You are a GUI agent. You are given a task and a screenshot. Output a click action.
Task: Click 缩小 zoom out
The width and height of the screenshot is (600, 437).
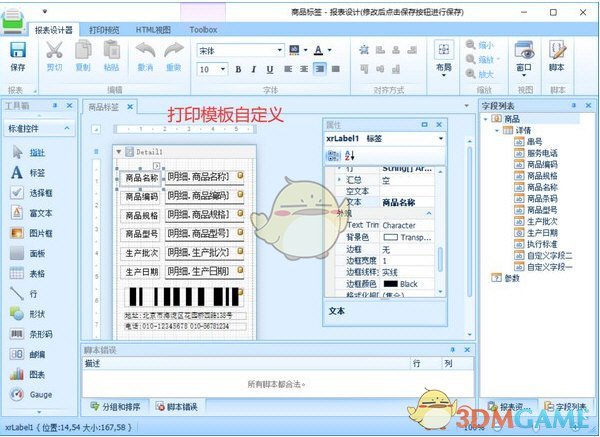point(480,45)
